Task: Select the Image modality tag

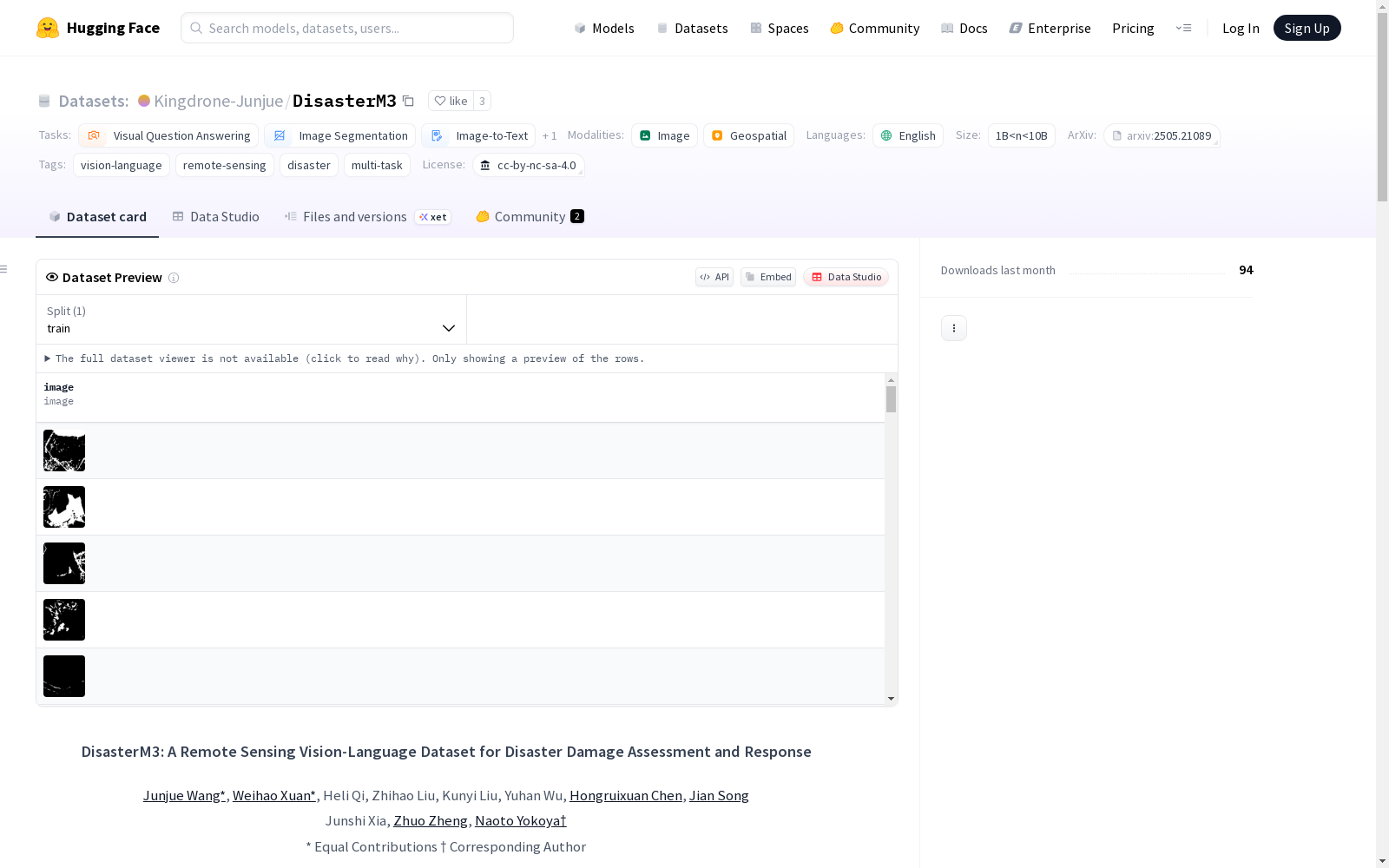Action: [x=664, y=135]
